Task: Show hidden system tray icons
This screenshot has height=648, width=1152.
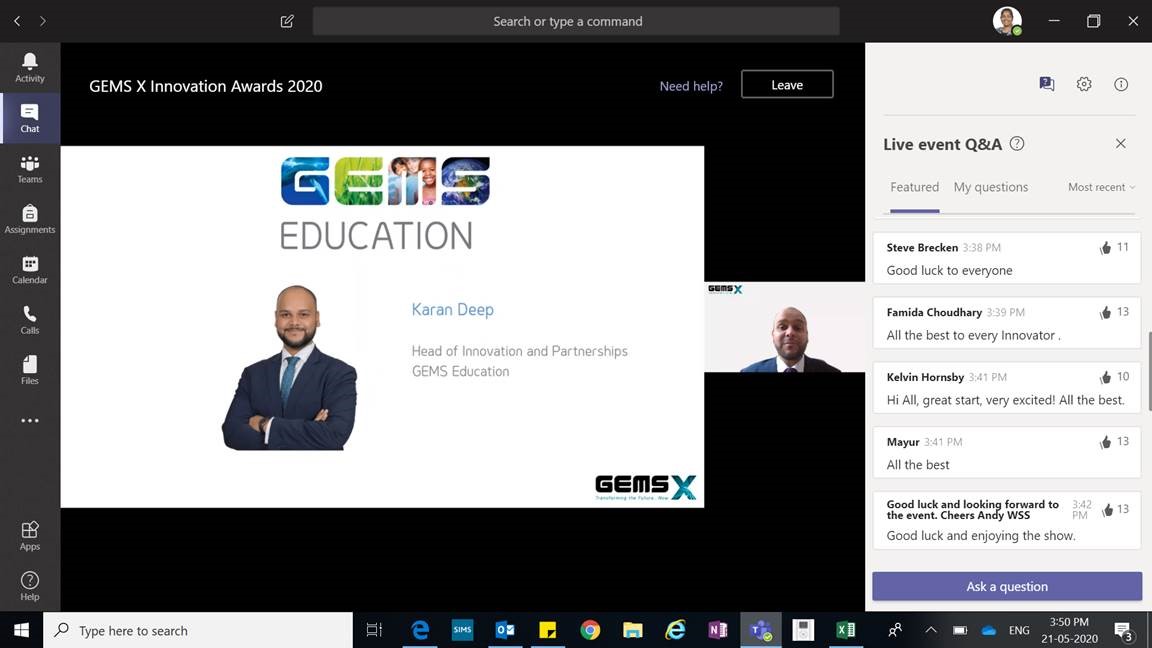Action: coord(931,630)
